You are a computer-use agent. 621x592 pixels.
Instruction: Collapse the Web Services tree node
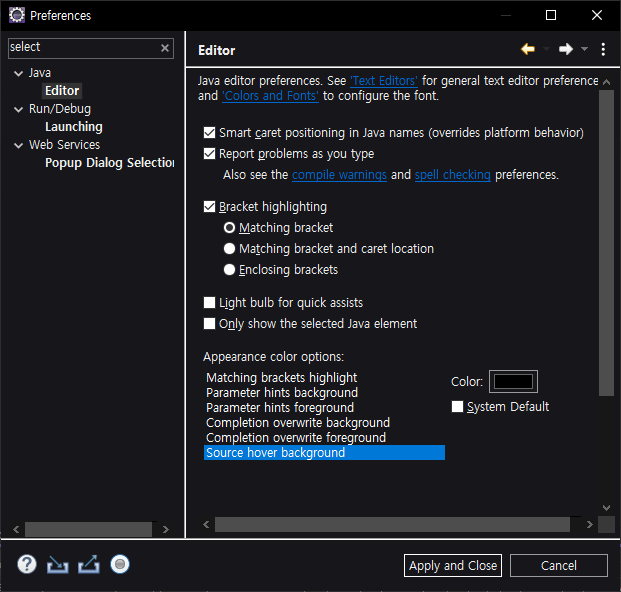pyautogui.click(x=18, y=145)
